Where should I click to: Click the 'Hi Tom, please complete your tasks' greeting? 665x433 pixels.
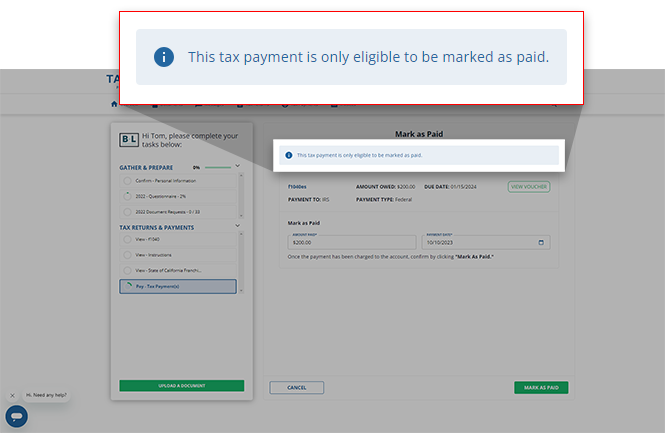[x=190, y=140]
